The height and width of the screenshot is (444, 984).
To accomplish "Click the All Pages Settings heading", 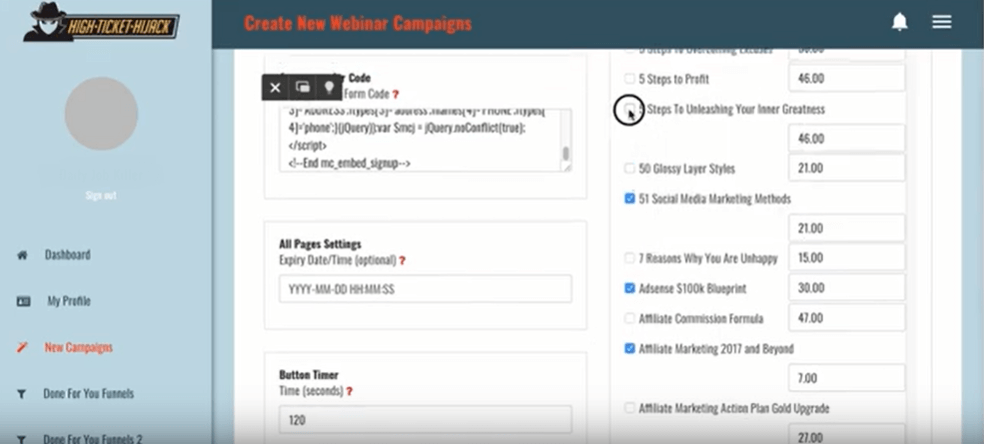I will [320, 245].
